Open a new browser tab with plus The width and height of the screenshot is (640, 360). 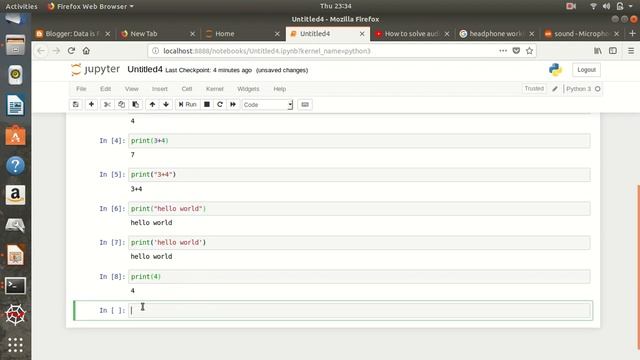tap(632, 33)
